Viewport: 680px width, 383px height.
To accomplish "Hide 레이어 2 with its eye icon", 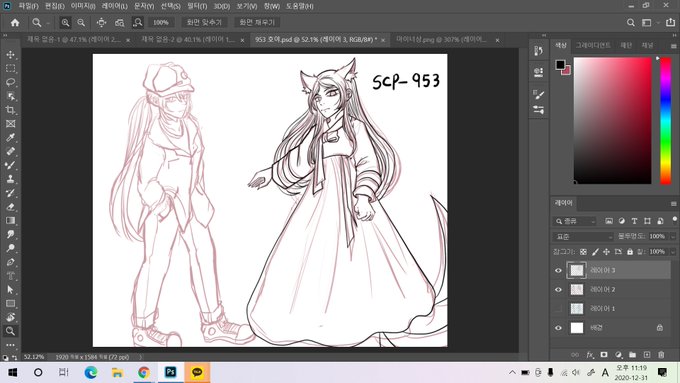I will [x=558, y=289].
